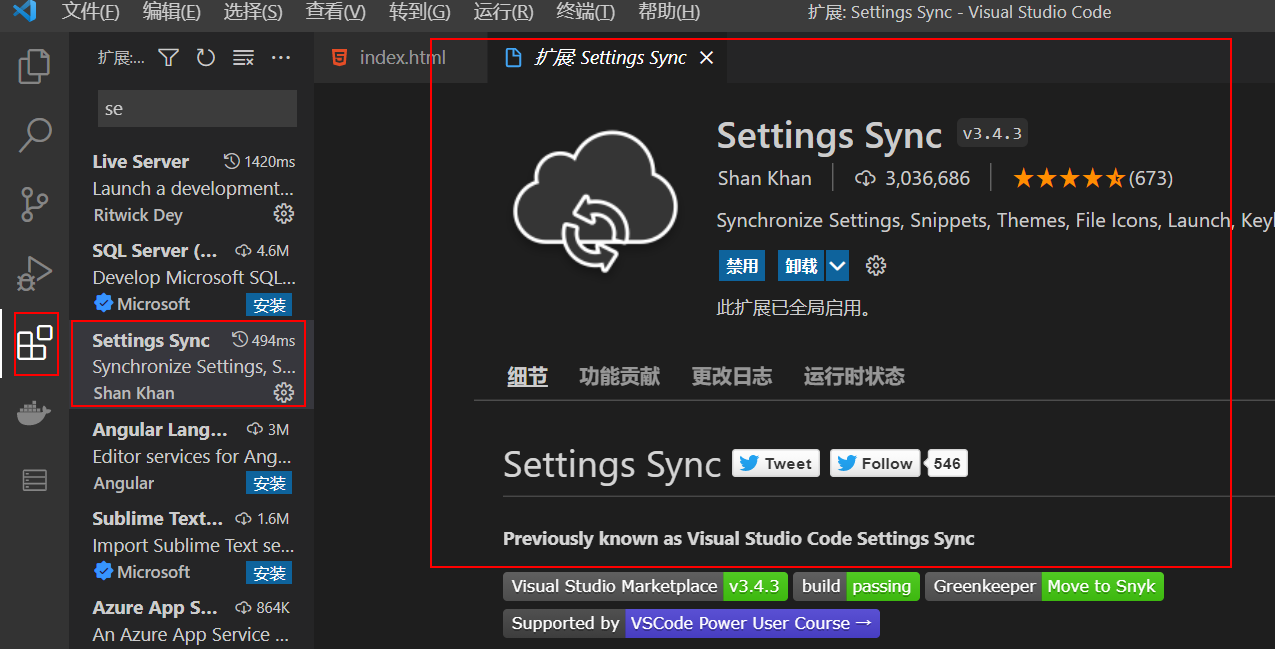Select the 细节 details tab
The width and height of the screenshot is (1275, 649).
coord(527,377)
